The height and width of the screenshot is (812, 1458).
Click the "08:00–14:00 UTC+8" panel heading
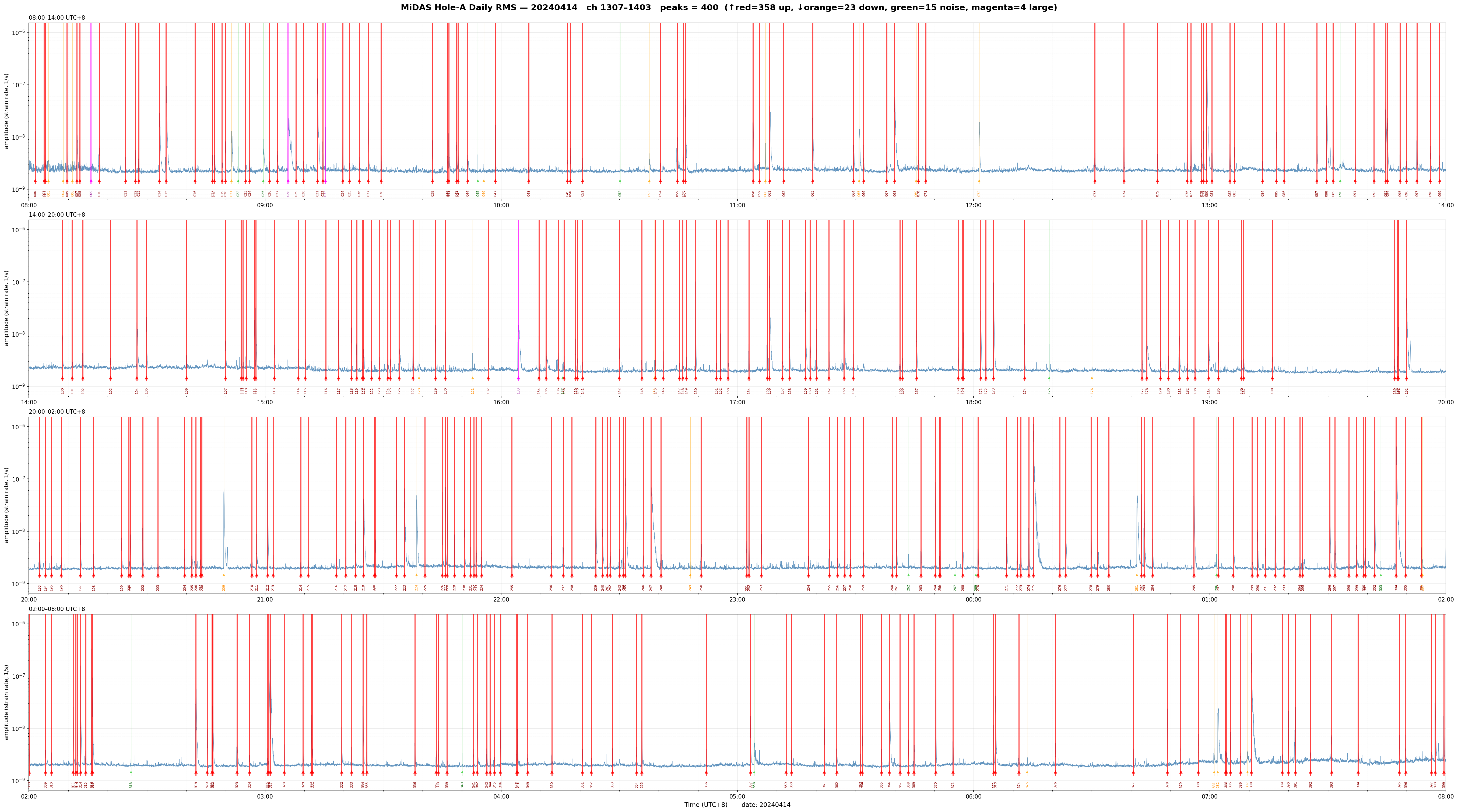coord(57,17)
